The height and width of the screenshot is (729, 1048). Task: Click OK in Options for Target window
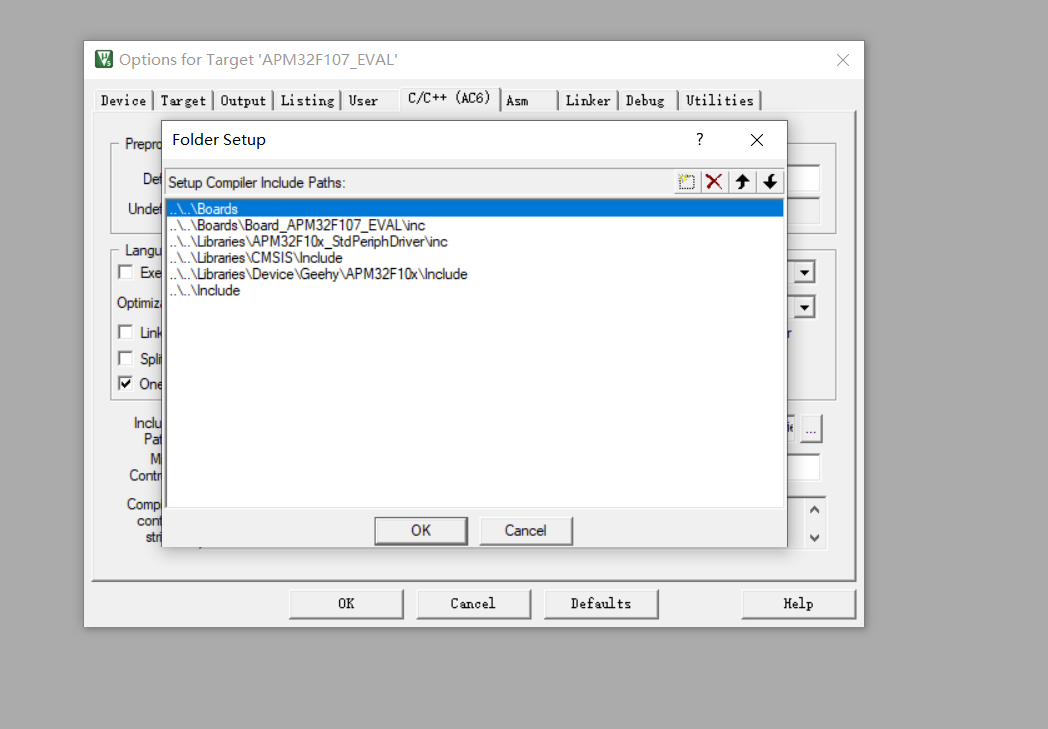point(346,604)
